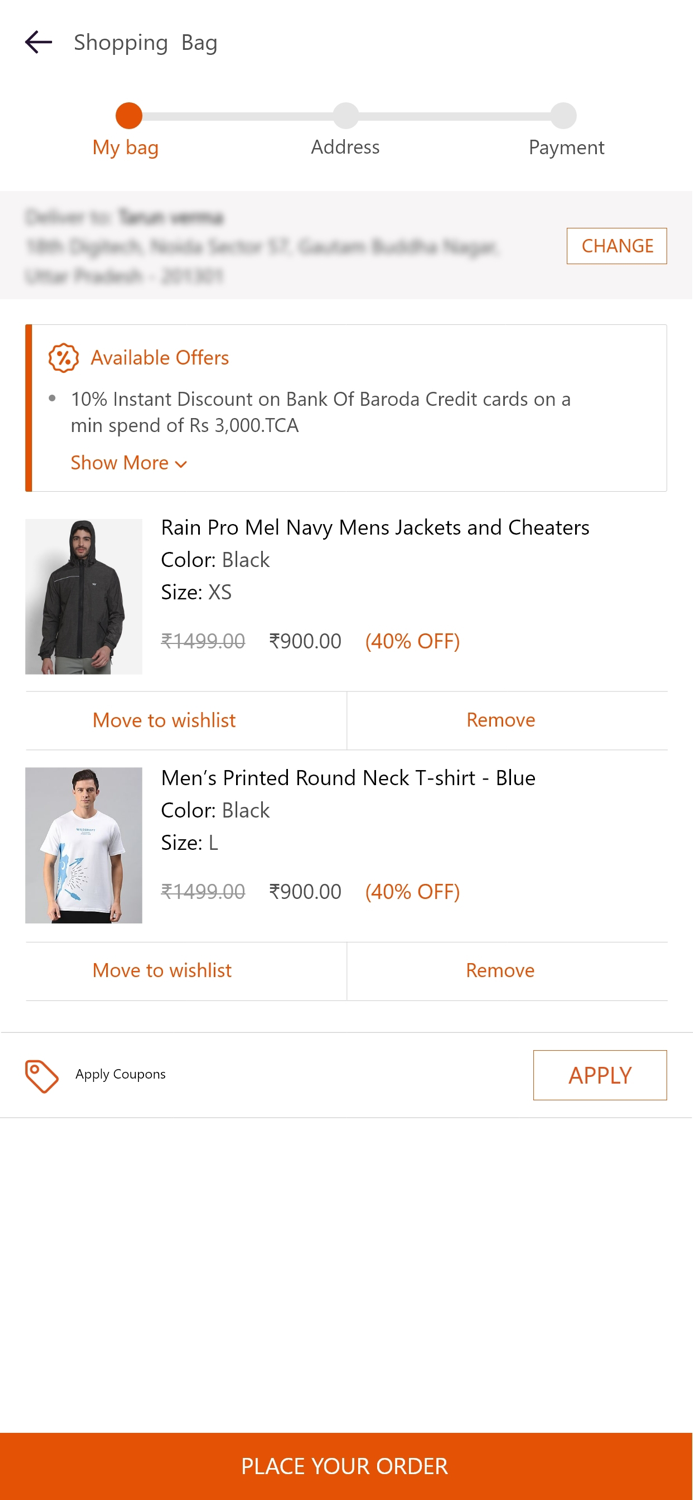This screenshot has width=693, height=1500.
Task: Remove the Blue T-shirt from the bag
Action: click(500, 970)
